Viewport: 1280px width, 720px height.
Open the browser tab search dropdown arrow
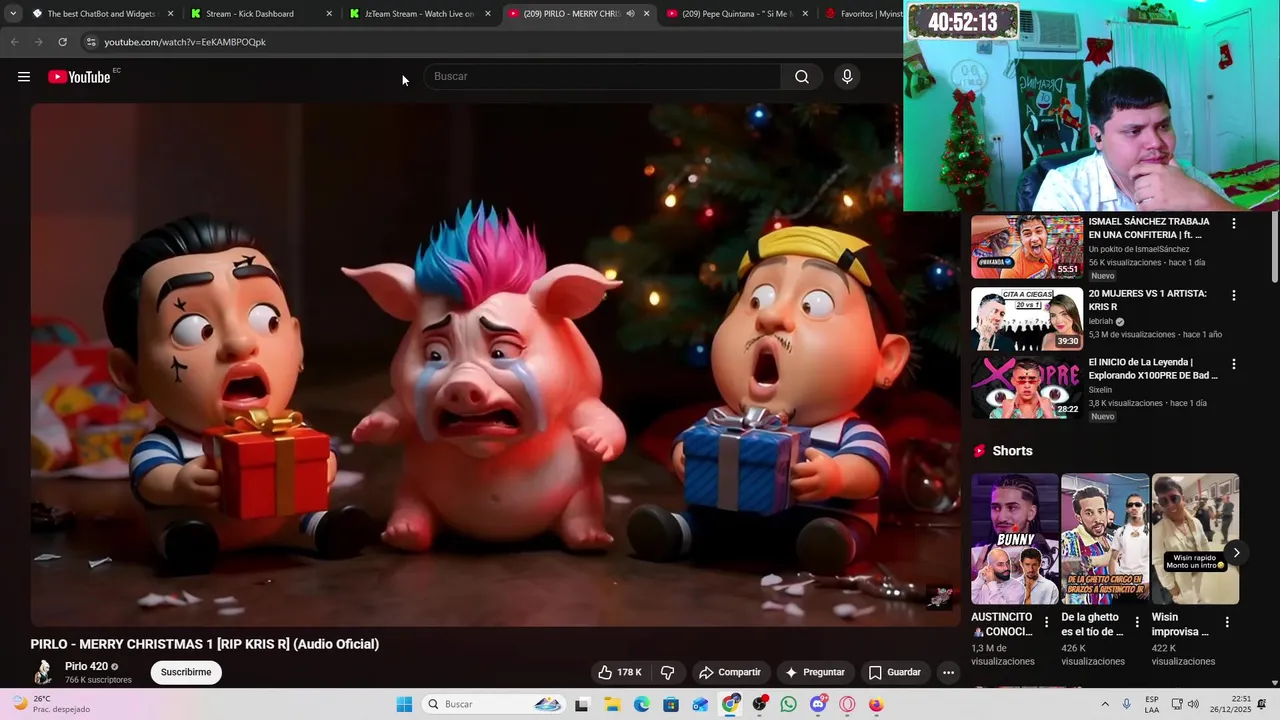[13, 14]
